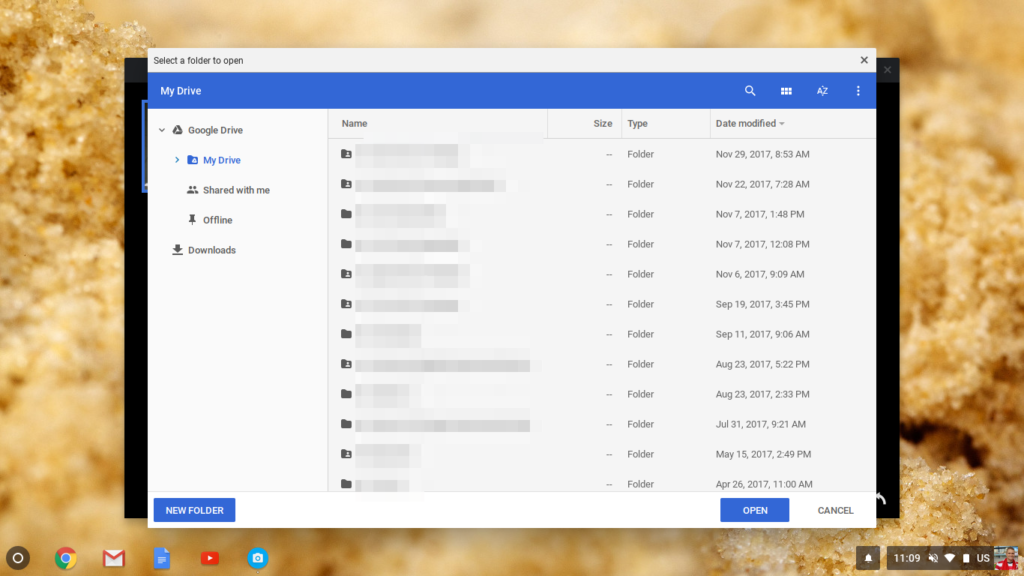This screenshot has height=576, width=1024.
Task: Toggle the file list to grid view
Action: 786,90
